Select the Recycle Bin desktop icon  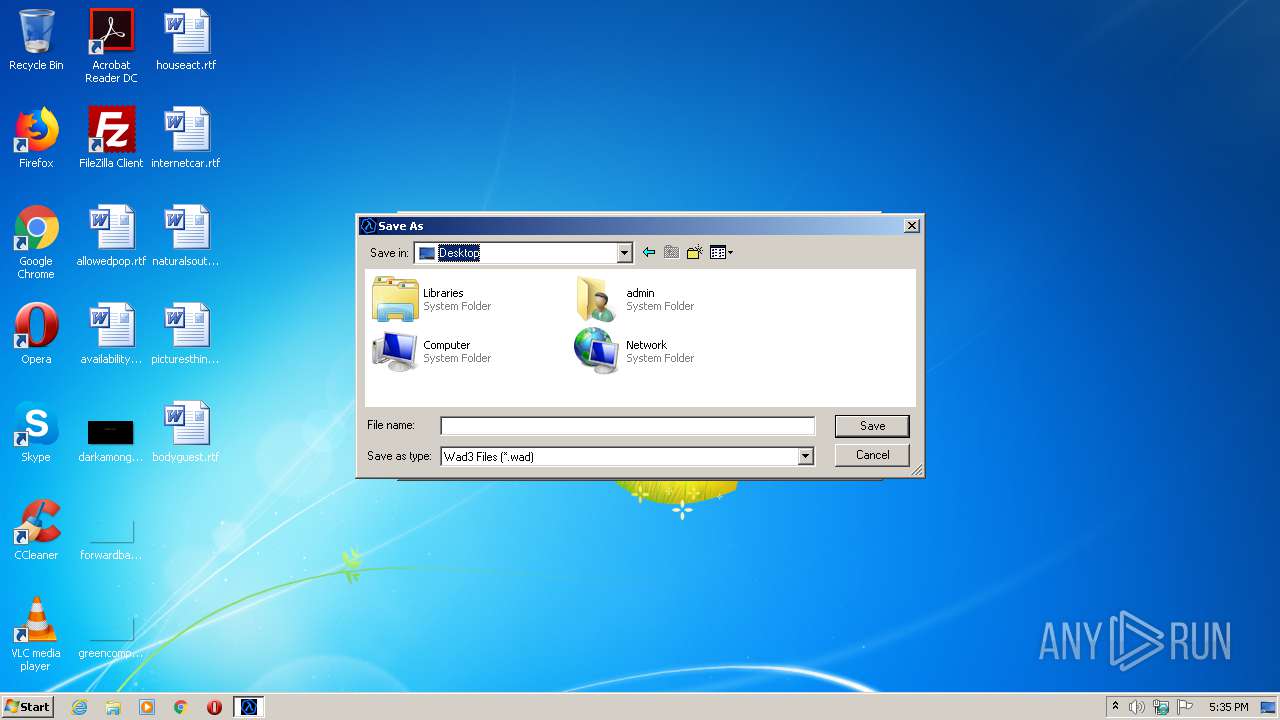[36, 40]
